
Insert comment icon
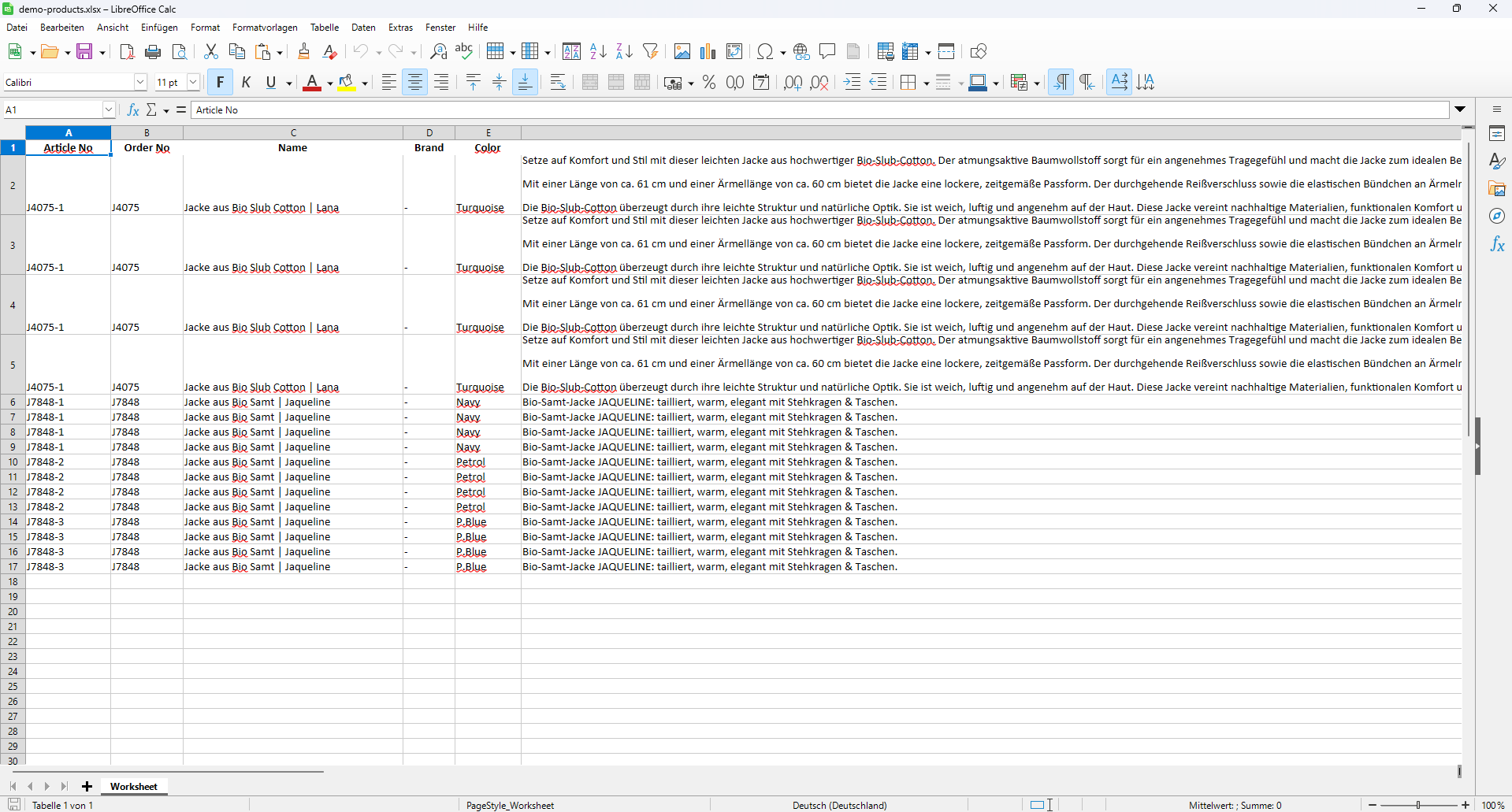[827, 52]
